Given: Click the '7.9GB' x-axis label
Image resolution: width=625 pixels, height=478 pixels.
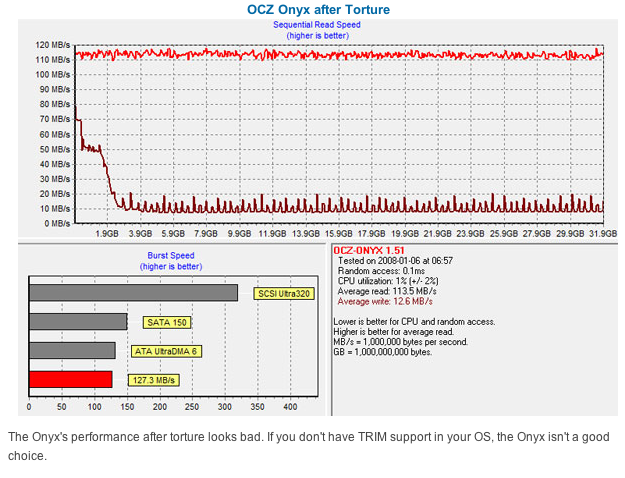Looking at the screenshot, I should (x=206, y=233).
